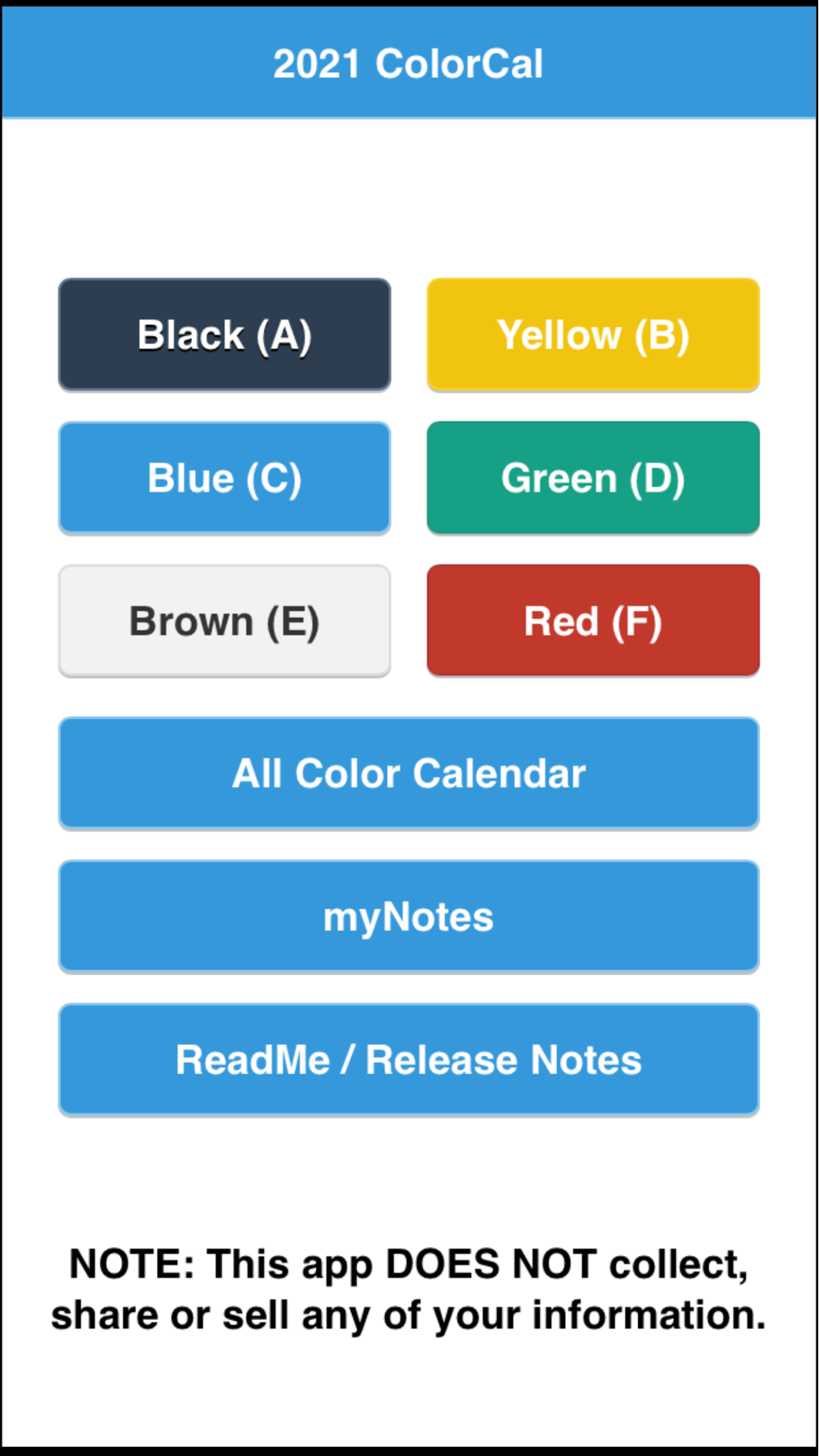Screen dimensions: 819x1456
Task: Pick the light gray Brown swatch button
Action: 224,622
